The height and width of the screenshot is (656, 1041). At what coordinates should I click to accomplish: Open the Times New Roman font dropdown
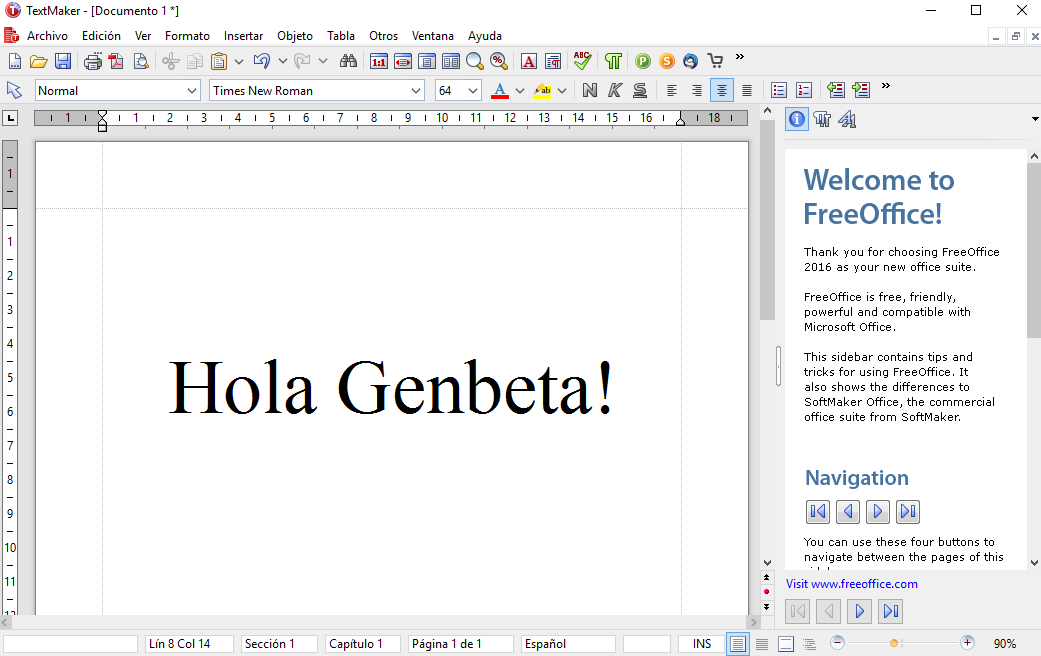pos(416,90)
